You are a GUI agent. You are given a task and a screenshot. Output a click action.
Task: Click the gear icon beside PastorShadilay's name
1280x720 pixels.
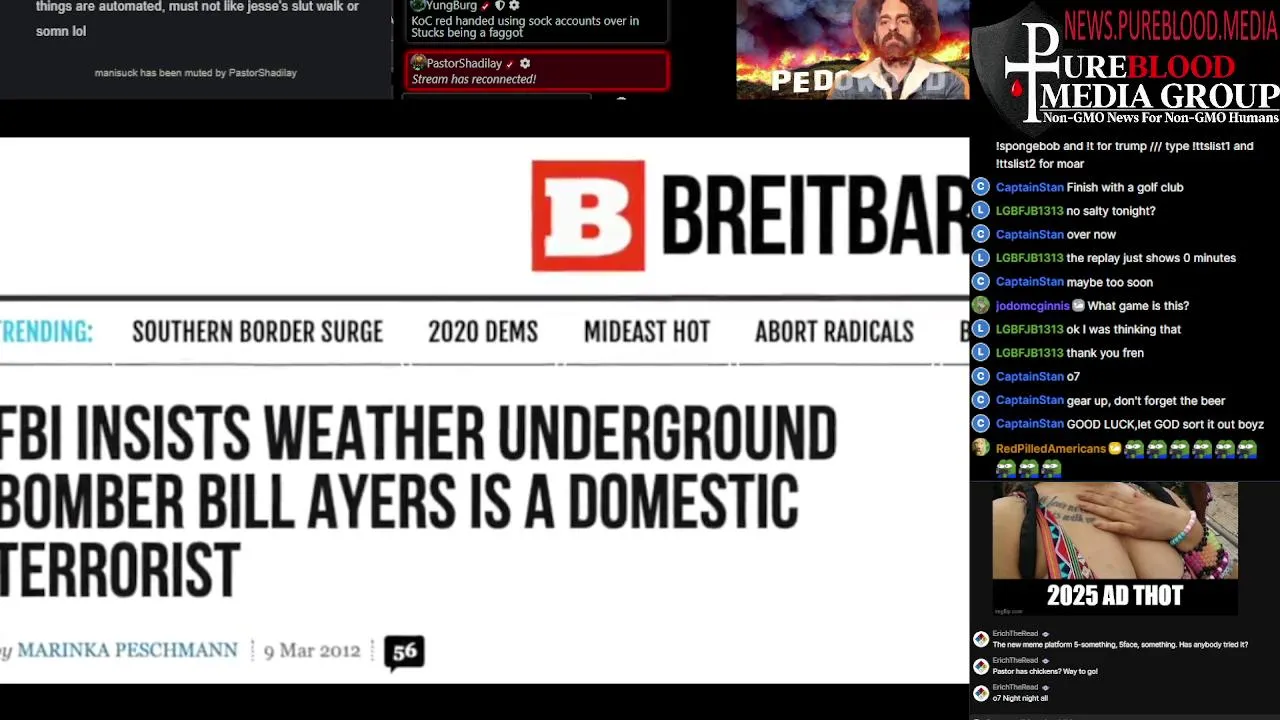tap(525, 63)
